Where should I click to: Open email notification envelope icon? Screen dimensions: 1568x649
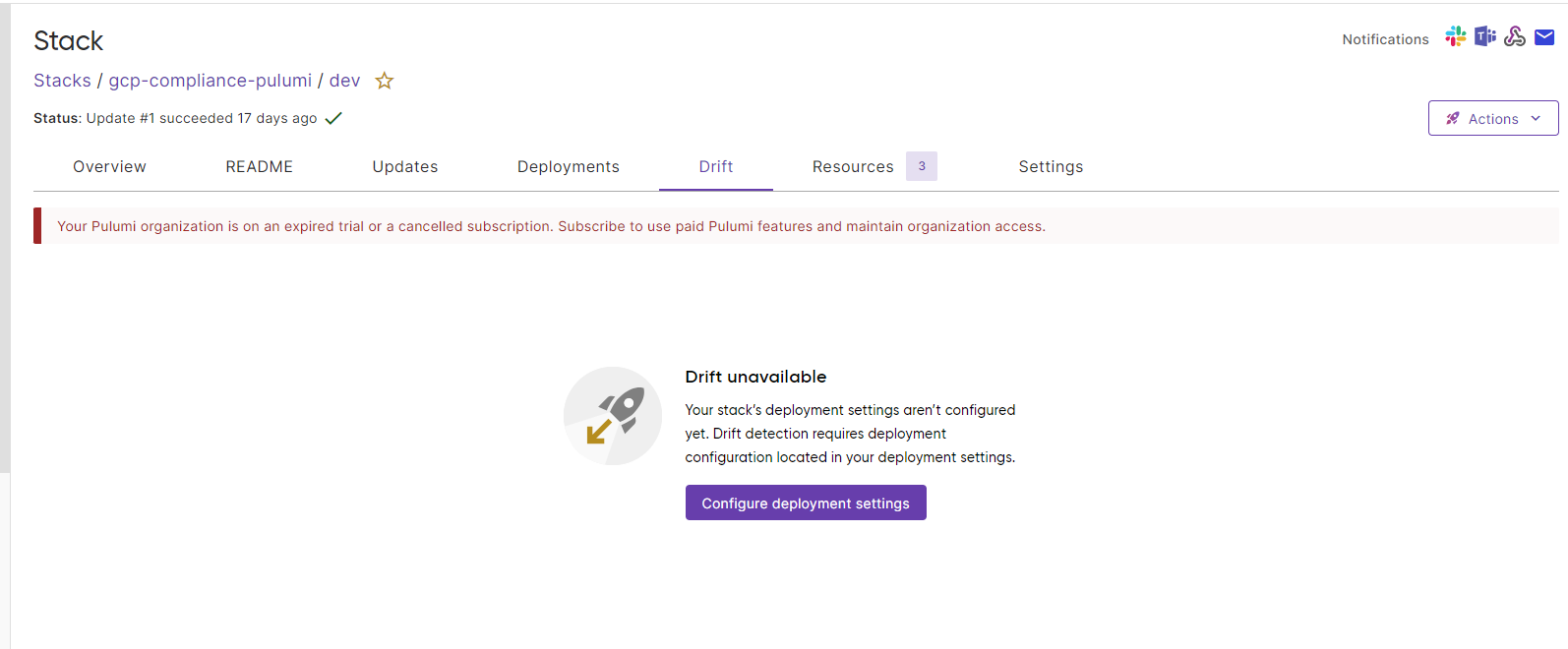click(x=1544, y=37)
